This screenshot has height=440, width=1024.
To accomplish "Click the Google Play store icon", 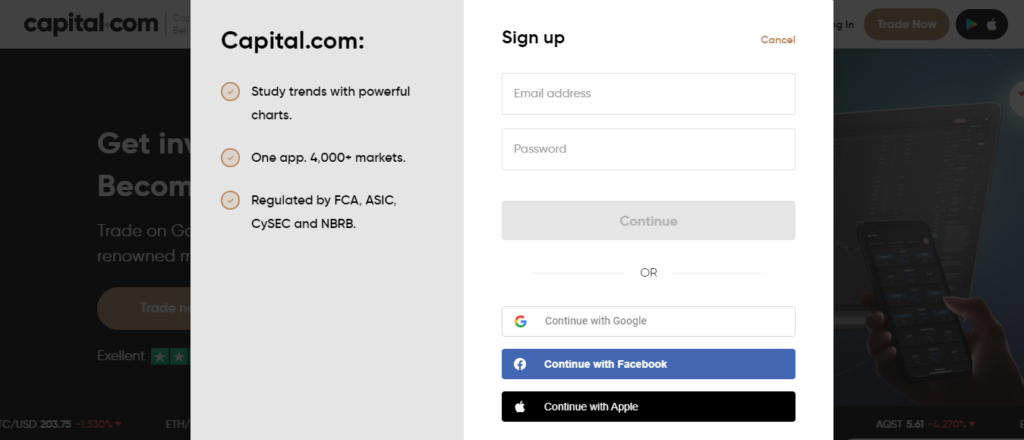I will (x=971, y=25).
